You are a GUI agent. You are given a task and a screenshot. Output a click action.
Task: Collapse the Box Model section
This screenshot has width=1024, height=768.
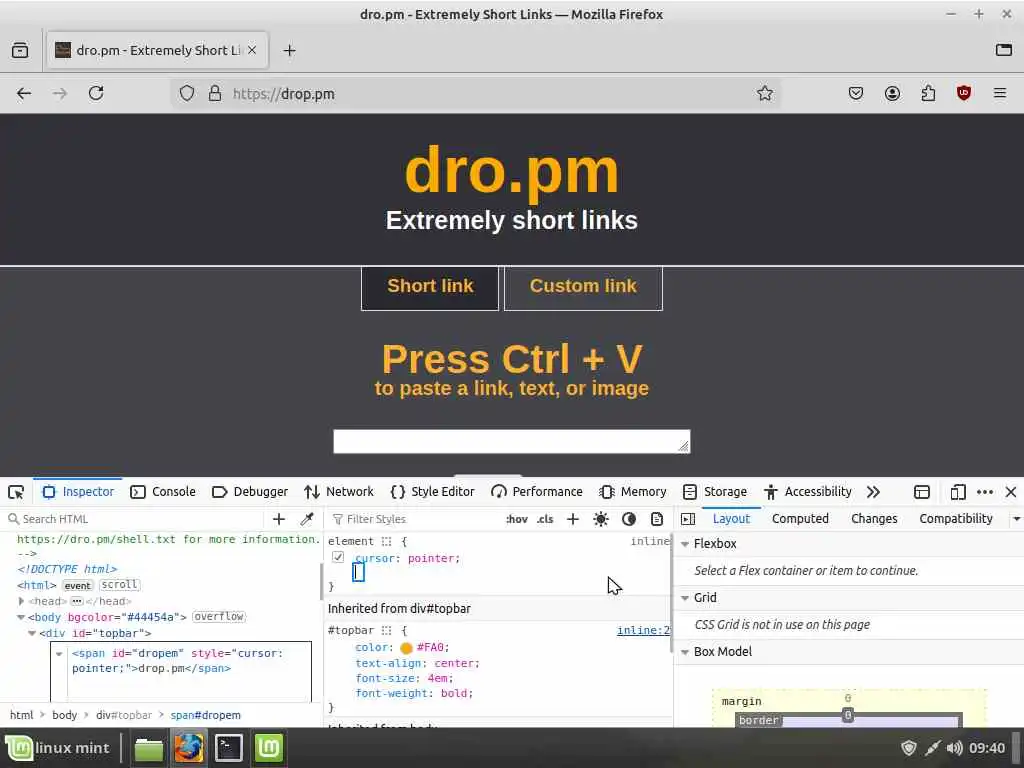(685, 652)
